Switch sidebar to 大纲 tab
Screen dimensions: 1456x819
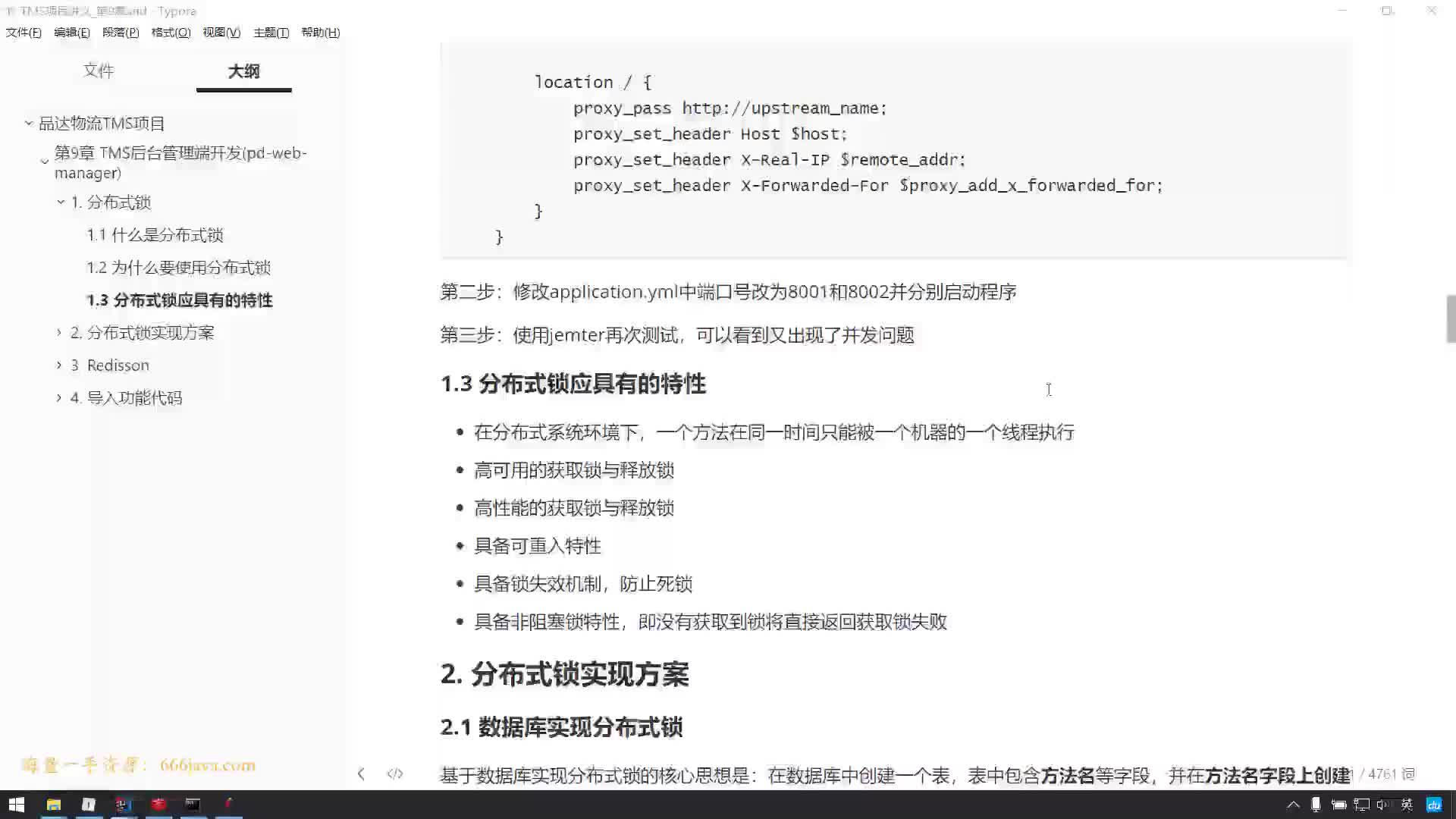point(243,71)
